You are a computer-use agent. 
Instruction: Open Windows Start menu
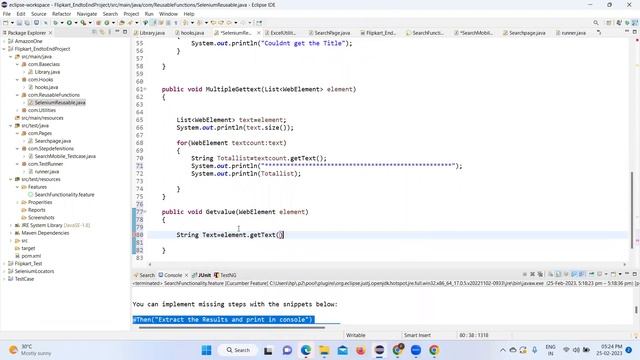[207, 350]
